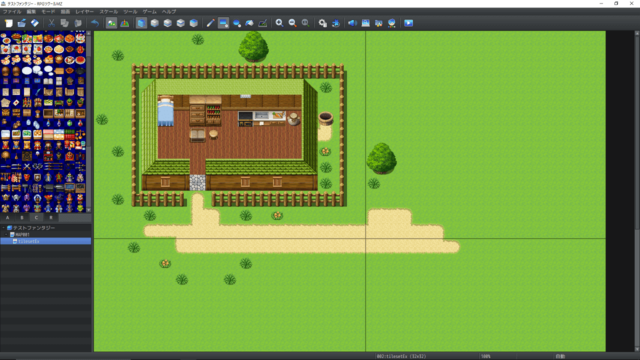Screen dimensions: 640x360
Task: Restore down the application window
Action: tap(616, 4)
